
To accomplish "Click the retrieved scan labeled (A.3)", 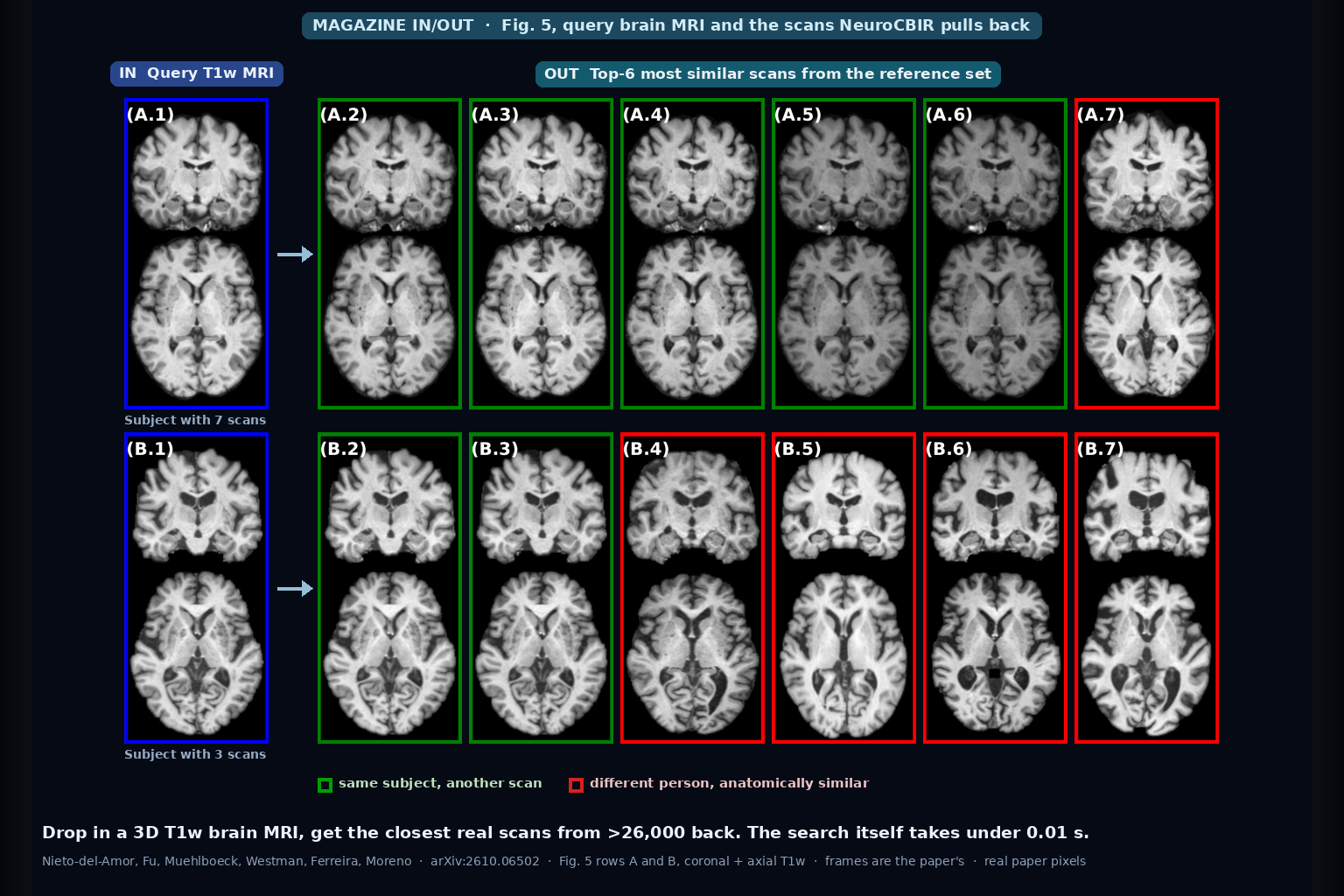I will pyautogui.click(x=541, y=254).
